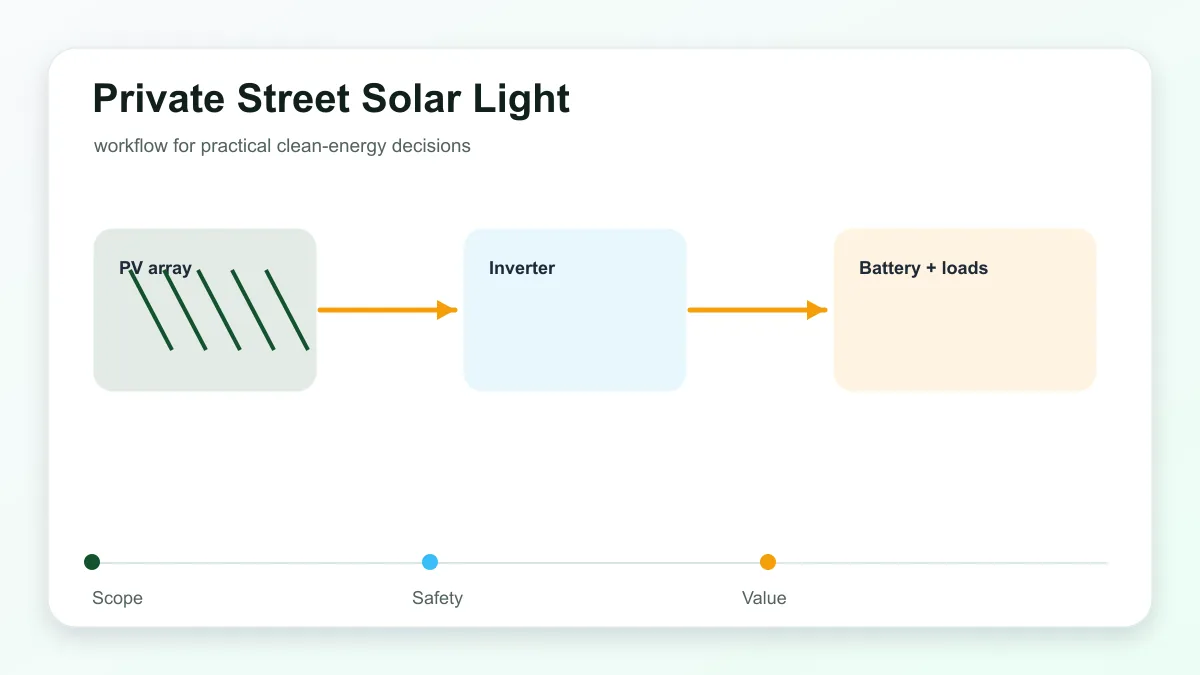
Task: Click the Battery + loads heading text
Action: click(923, 268)
